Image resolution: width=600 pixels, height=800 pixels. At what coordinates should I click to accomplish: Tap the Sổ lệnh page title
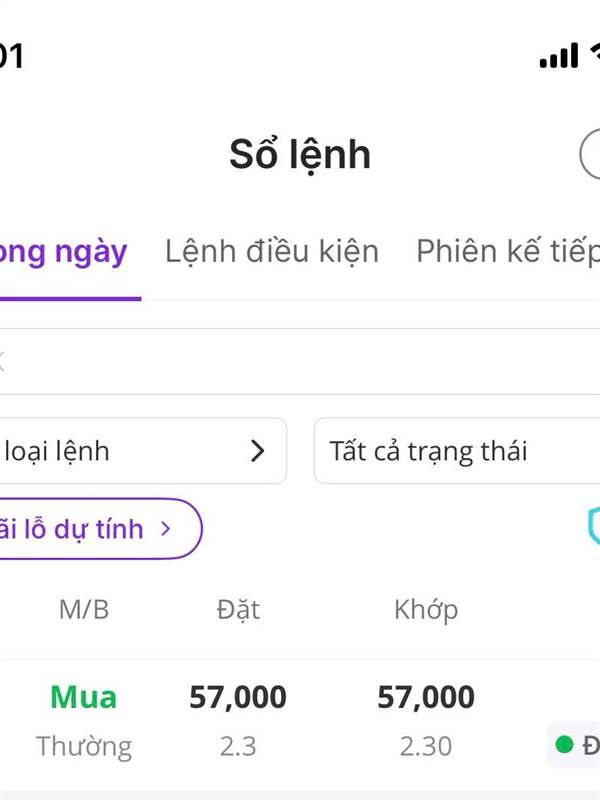point(300,155)
